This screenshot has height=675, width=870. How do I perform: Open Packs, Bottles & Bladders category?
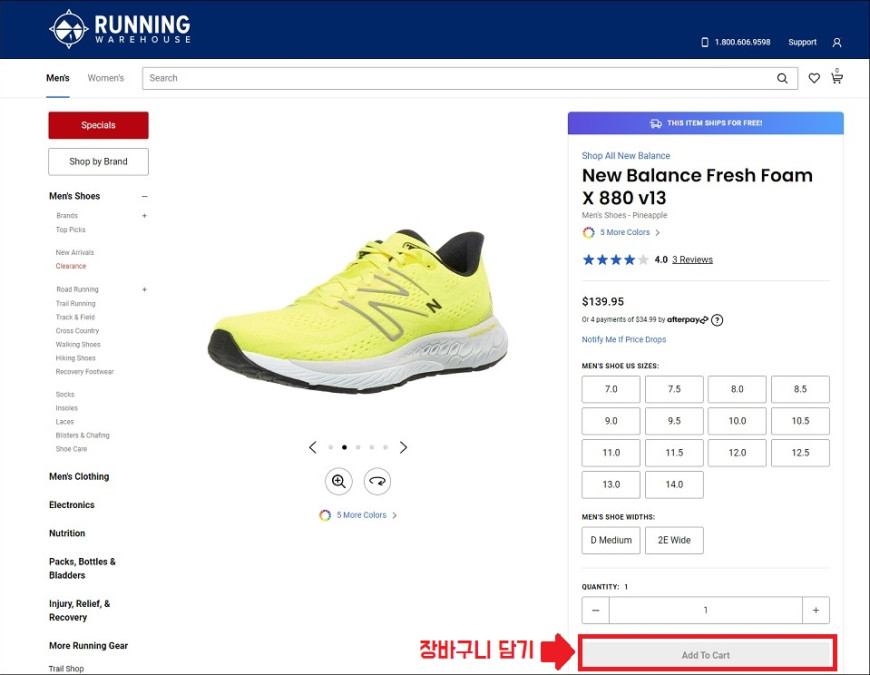[82, 569]
